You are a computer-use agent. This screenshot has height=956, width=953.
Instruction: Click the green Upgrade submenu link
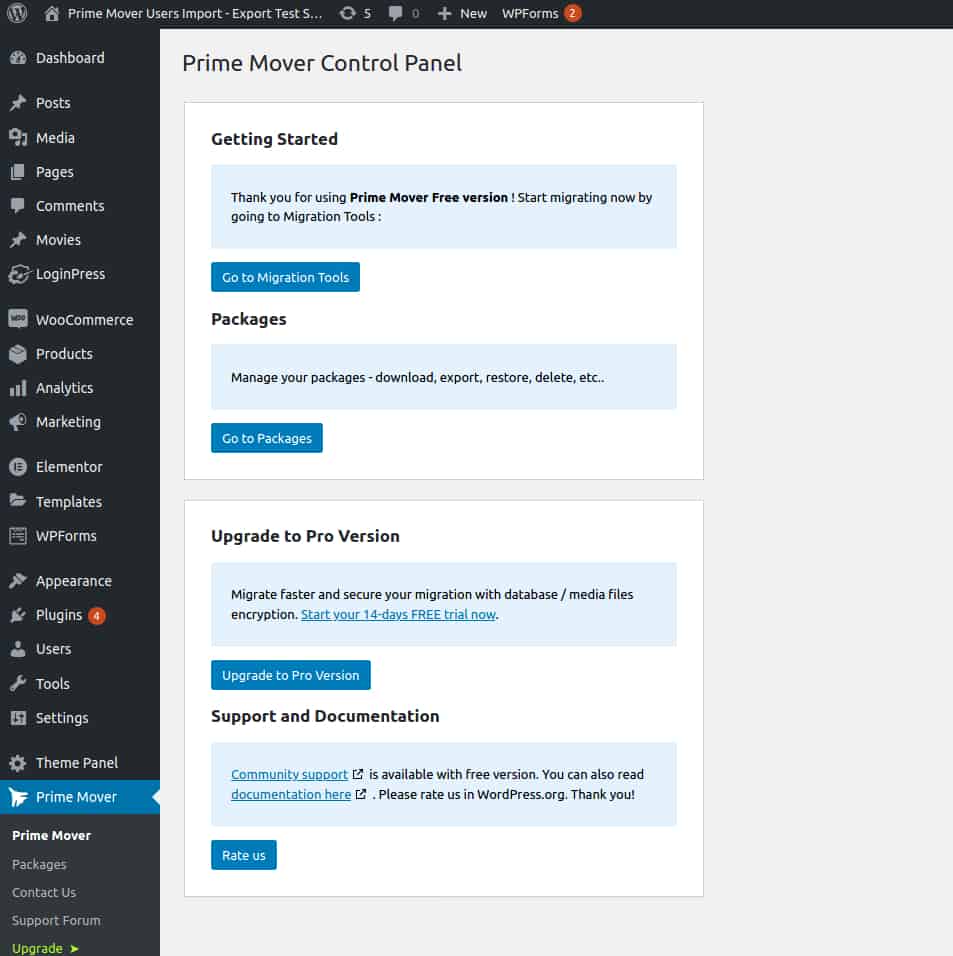(45, 949)
